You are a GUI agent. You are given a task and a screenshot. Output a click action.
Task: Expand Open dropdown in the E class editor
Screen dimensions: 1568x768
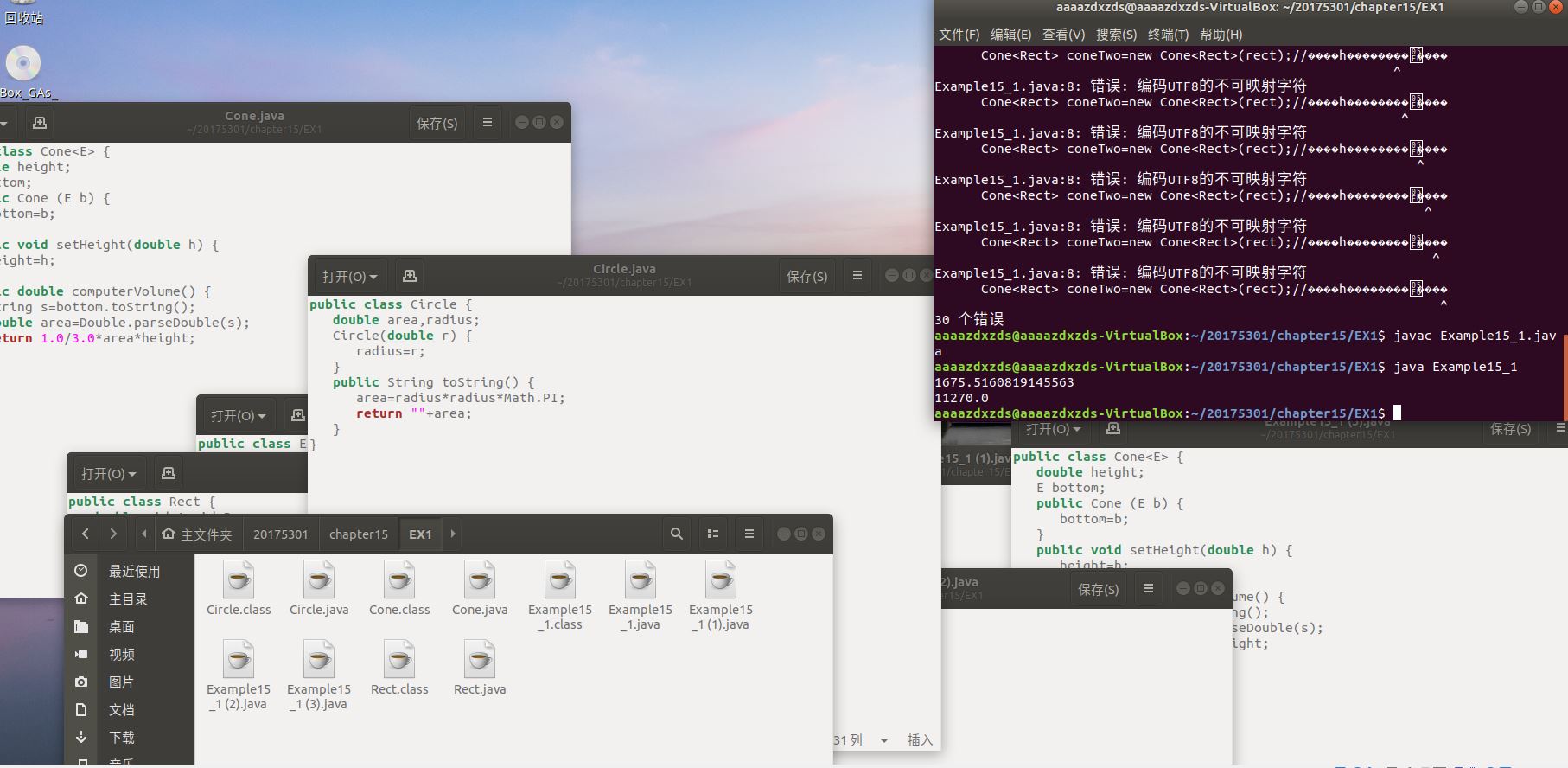[238, 415]
